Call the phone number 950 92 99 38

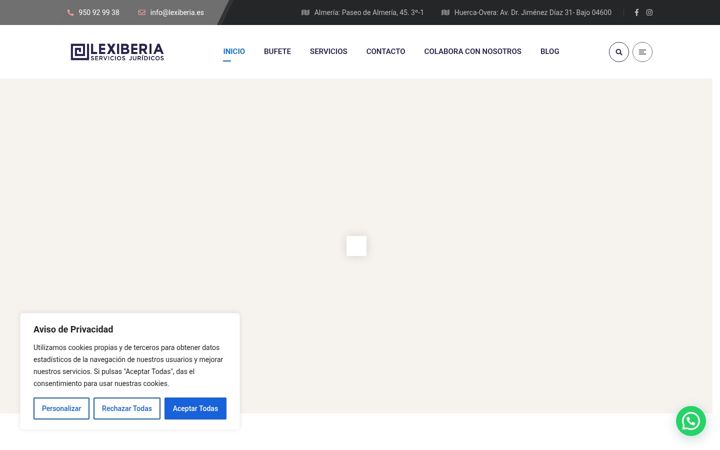tap(99, 13)
